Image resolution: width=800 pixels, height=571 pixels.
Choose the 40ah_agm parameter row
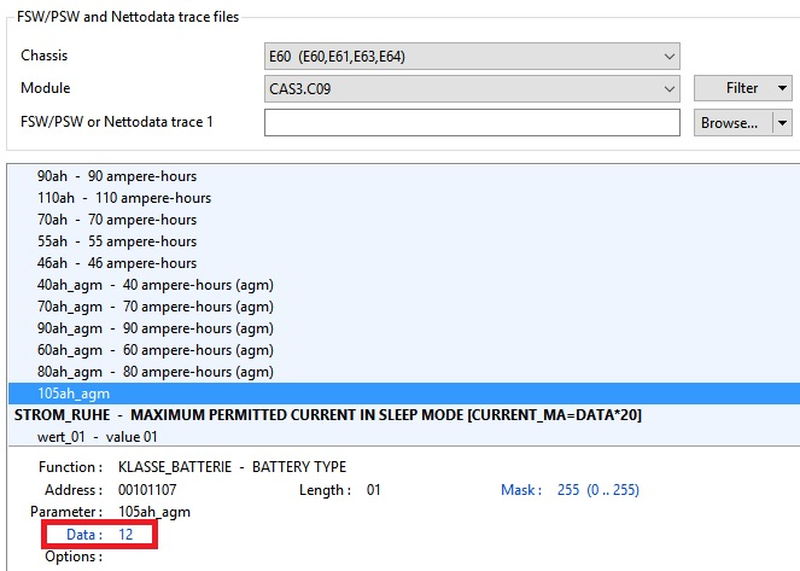[x=155, y=285]
